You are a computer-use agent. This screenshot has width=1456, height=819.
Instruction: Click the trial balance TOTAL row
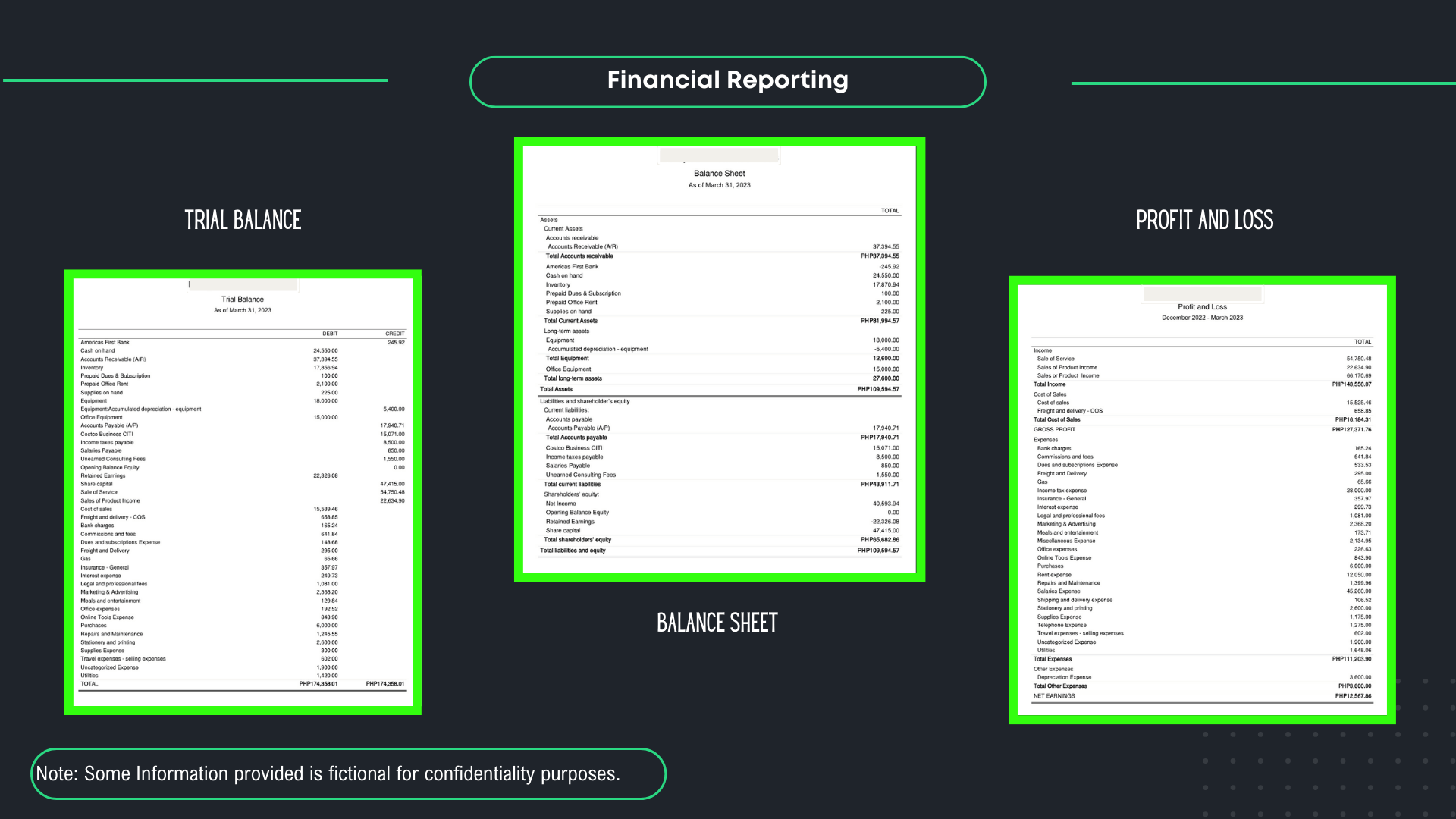(x=243, y=684)
